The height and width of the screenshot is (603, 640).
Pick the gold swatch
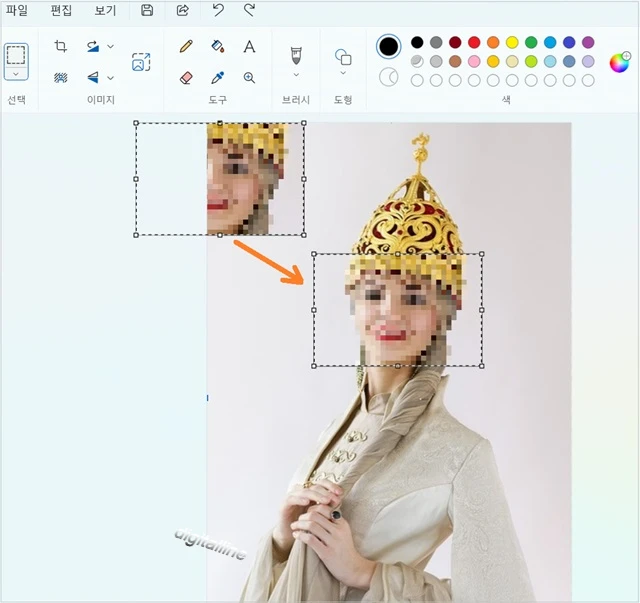[x=493, y=61]
